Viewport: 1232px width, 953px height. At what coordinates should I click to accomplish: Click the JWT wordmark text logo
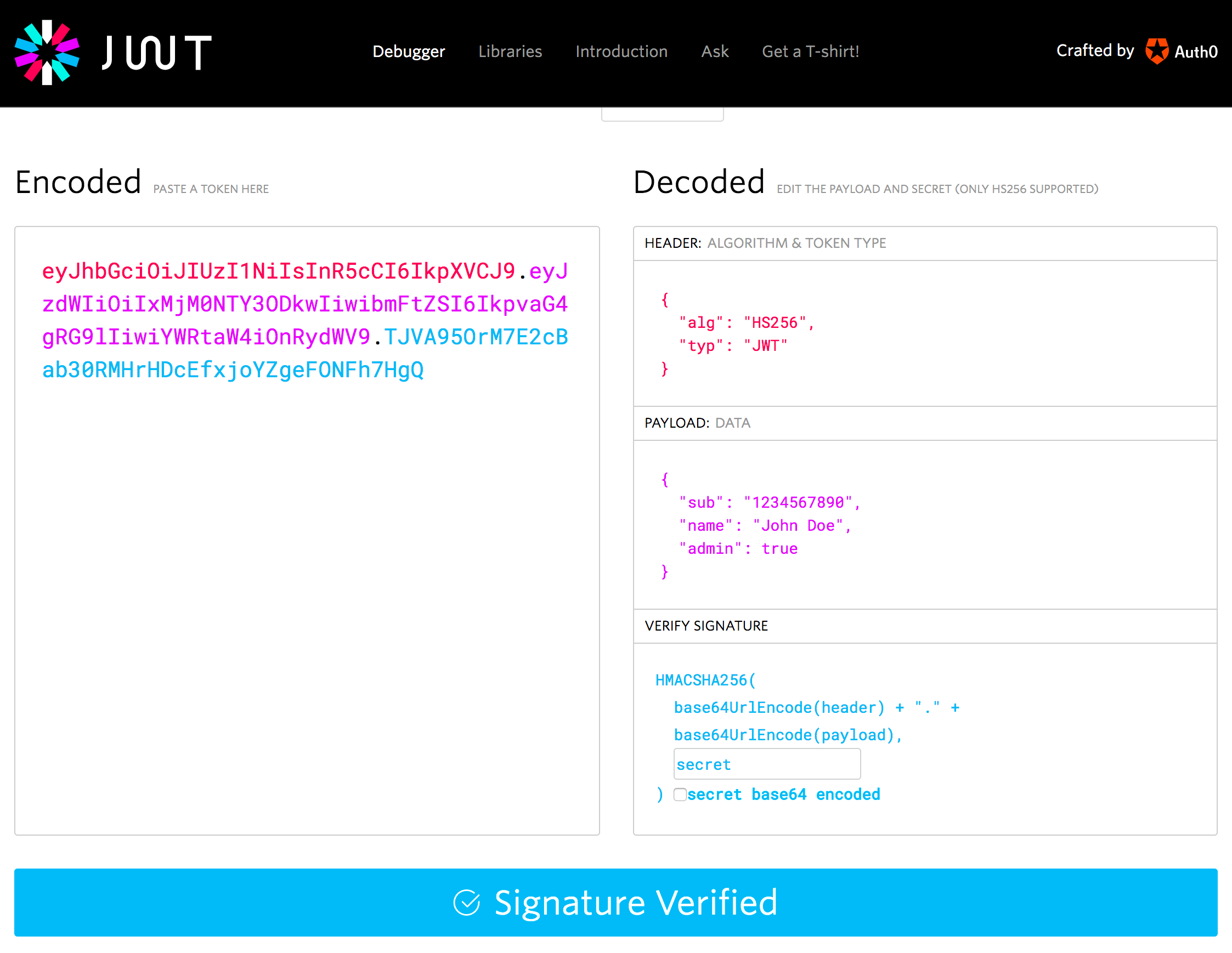[x=157, y=53]
